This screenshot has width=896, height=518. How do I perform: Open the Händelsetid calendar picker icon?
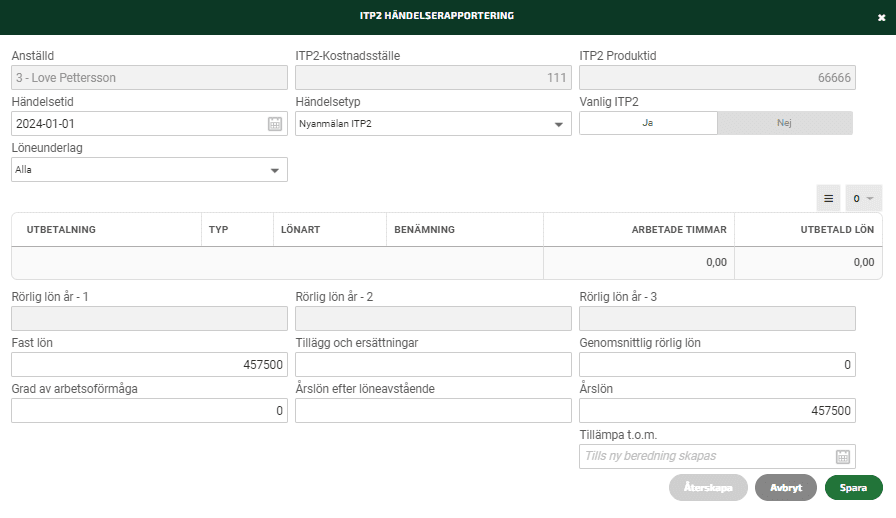275,124
